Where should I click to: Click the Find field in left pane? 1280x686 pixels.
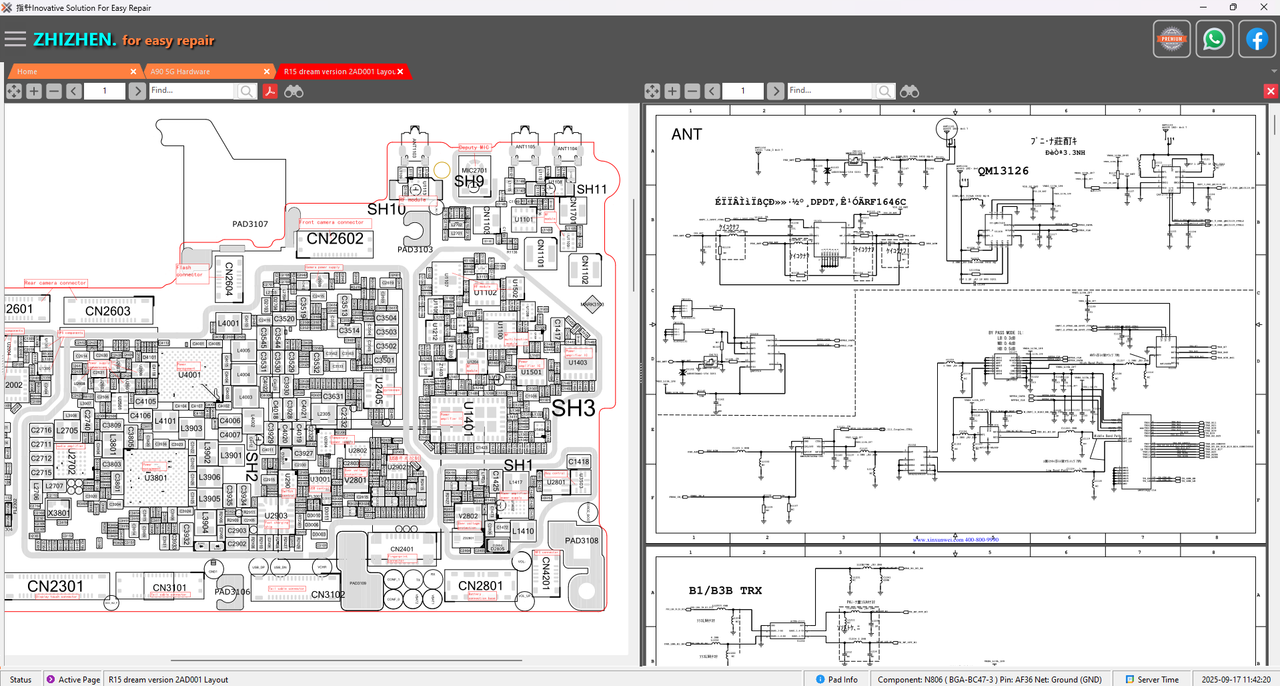[191, 91]
